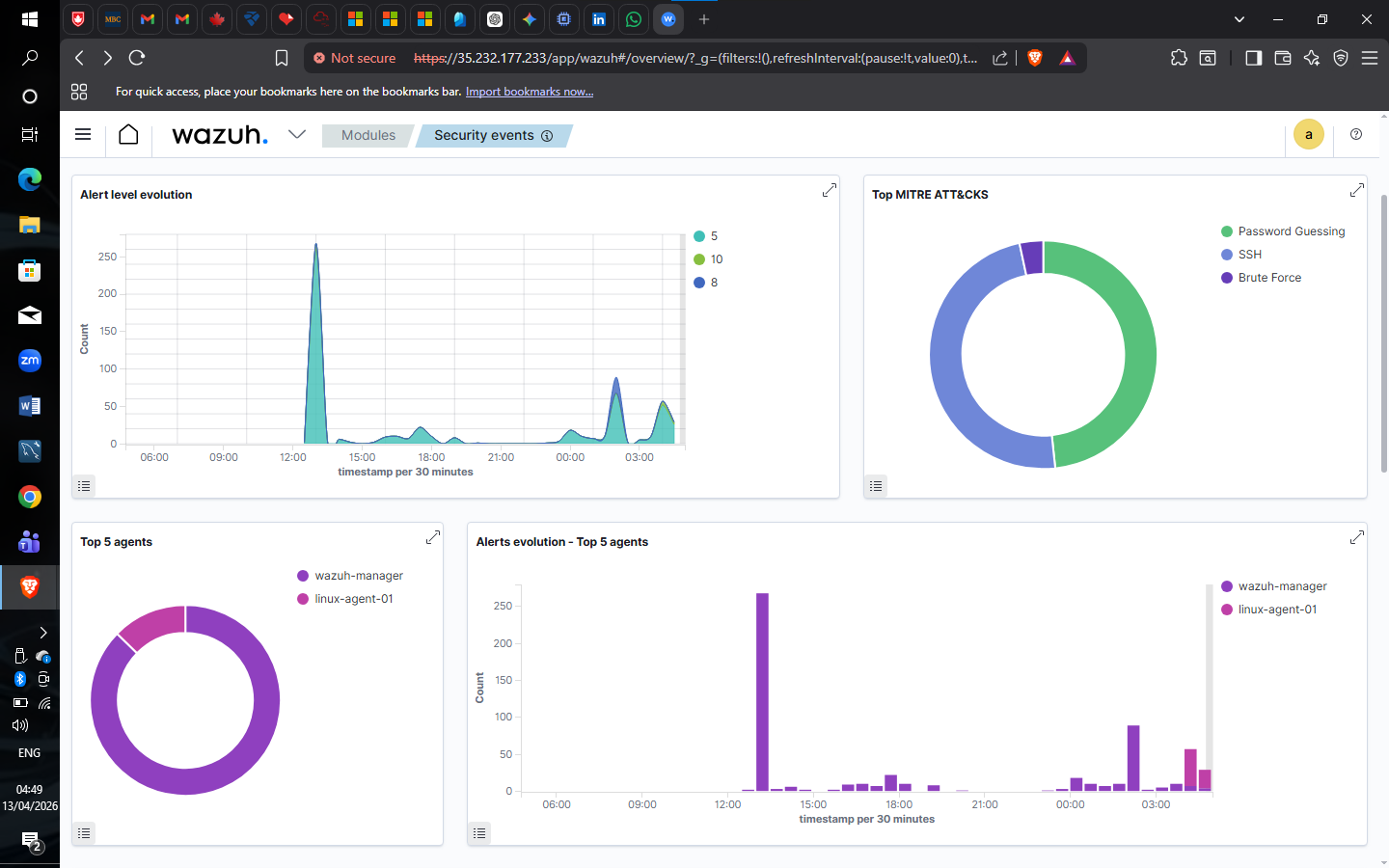
Task: Open Leo AI assistant
Action: 1312,58
